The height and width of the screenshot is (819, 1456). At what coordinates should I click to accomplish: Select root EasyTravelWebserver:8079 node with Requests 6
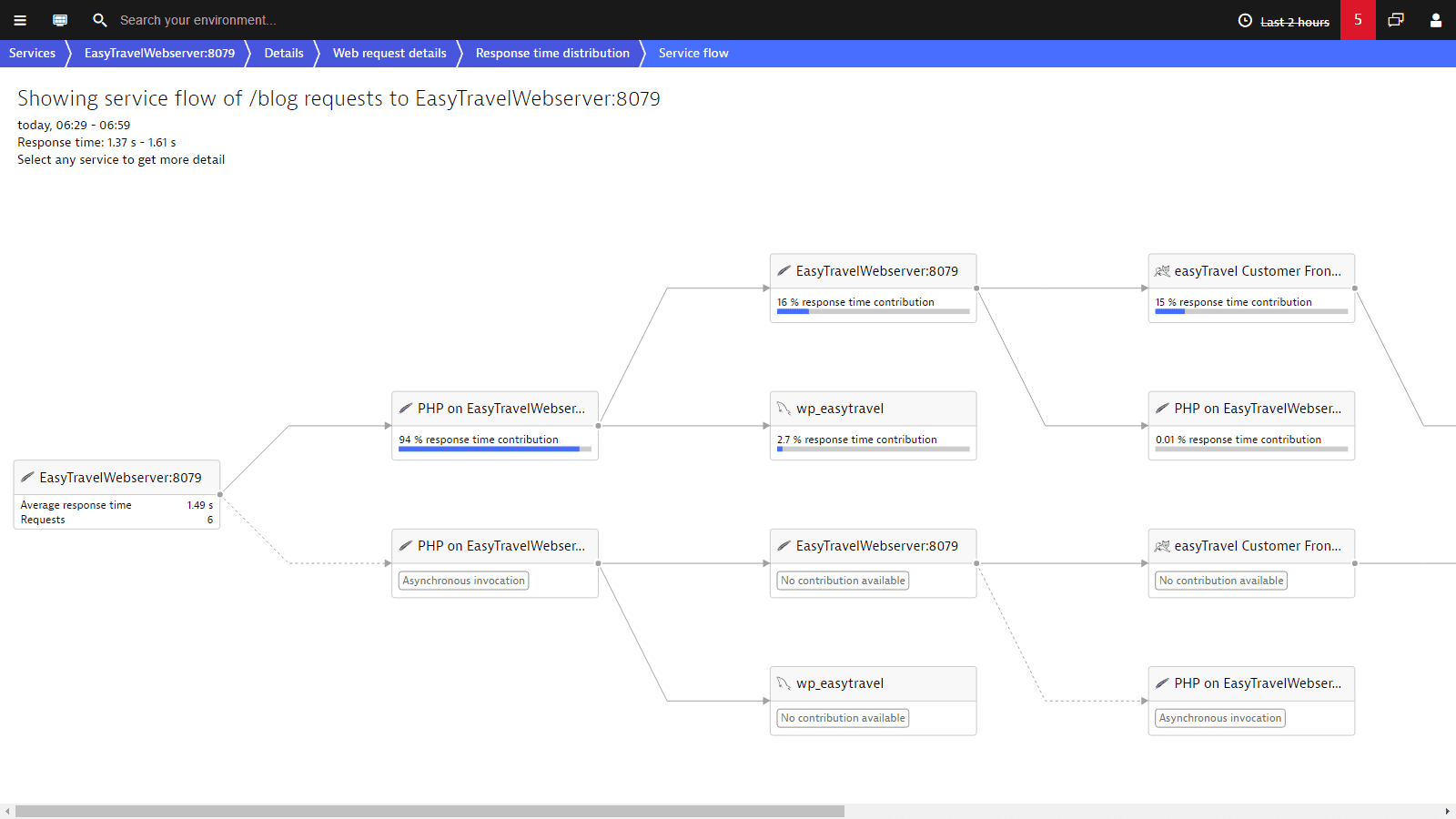[x=116, y=495]
